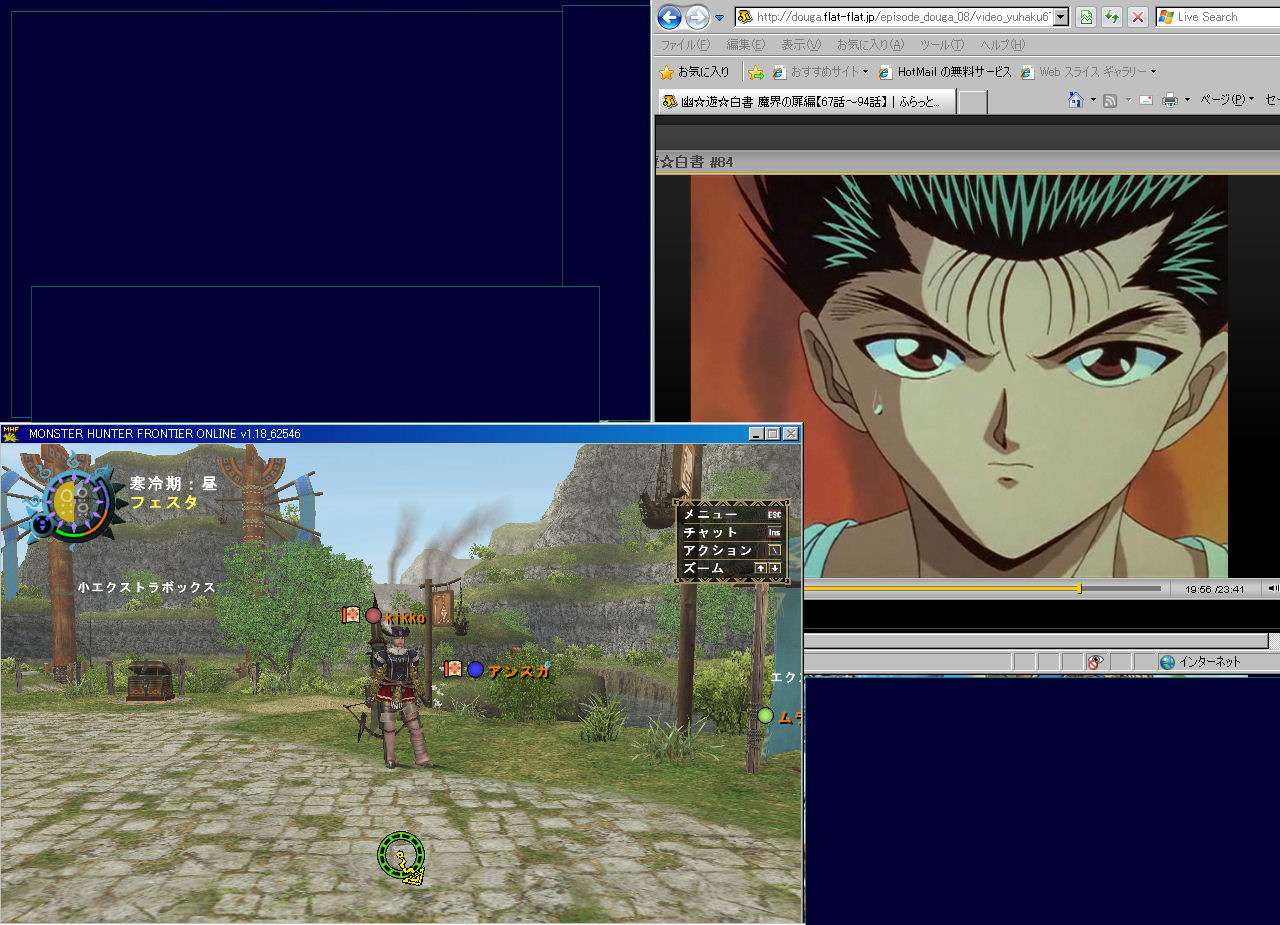The image size is (1280, 925).
Task: Click the video volume speaker icon
Action: click(1273, 588)
